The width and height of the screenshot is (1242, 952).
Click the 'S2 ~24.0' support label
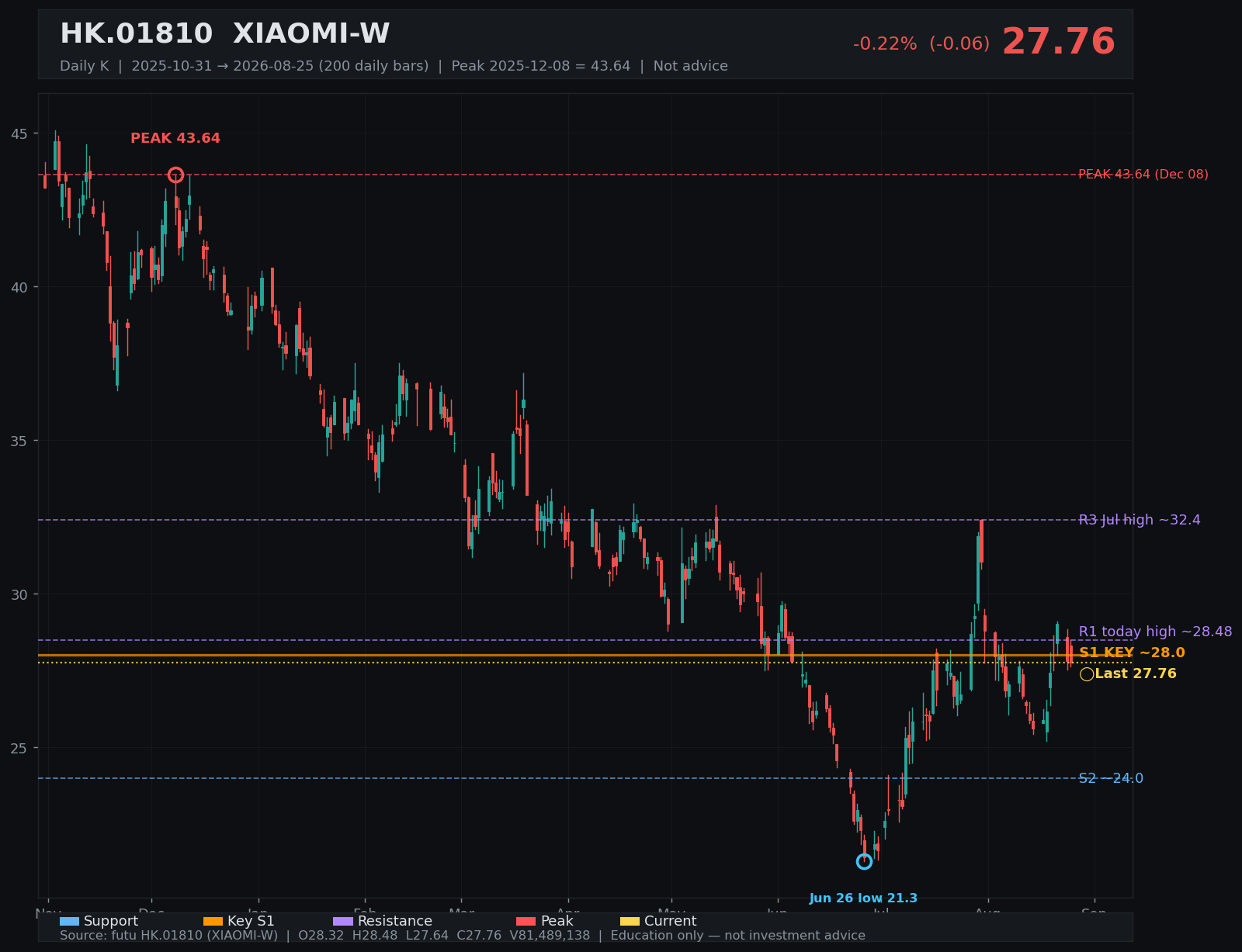[x=1111, y=778]
